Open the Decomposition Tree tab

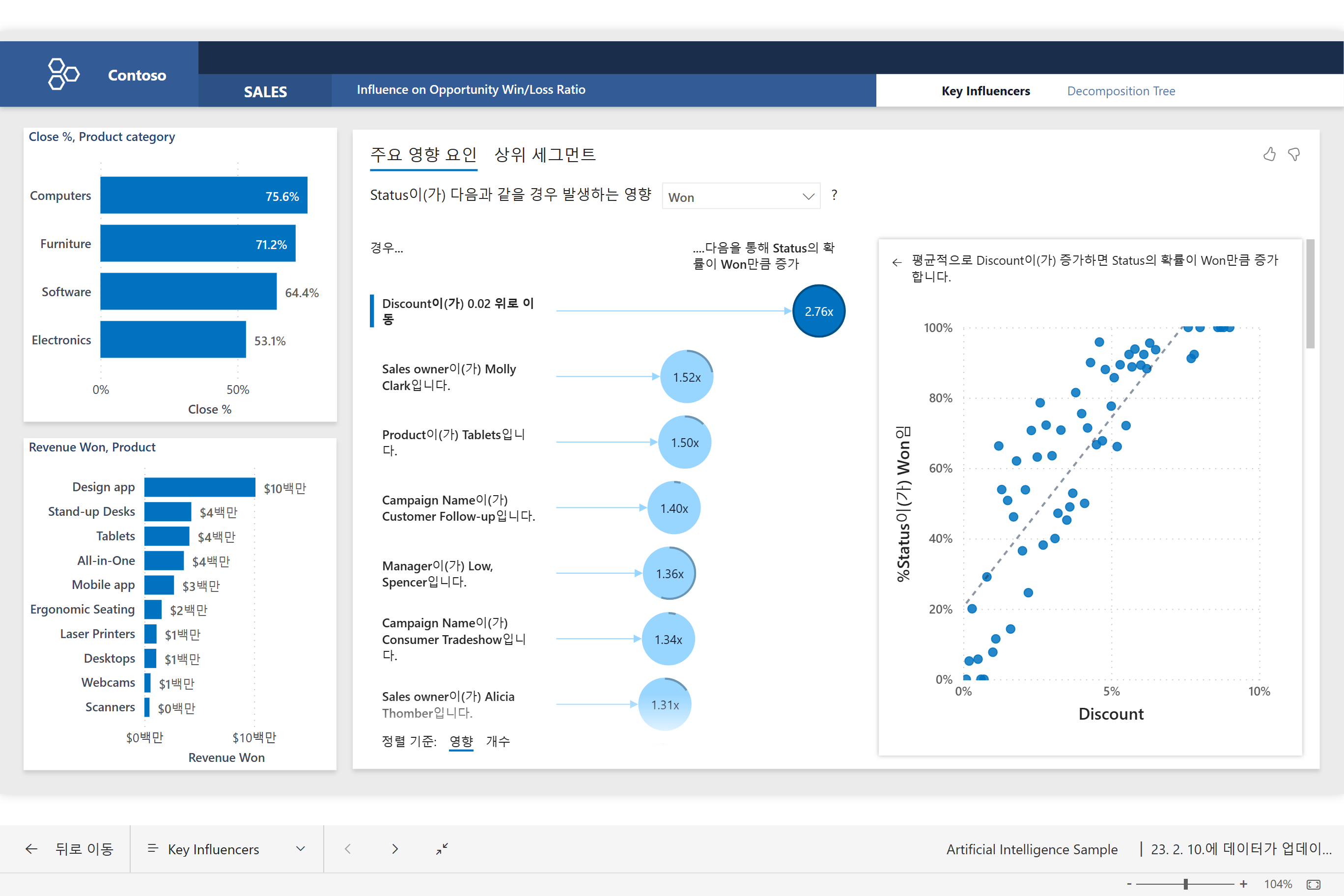coord(1120,91)
